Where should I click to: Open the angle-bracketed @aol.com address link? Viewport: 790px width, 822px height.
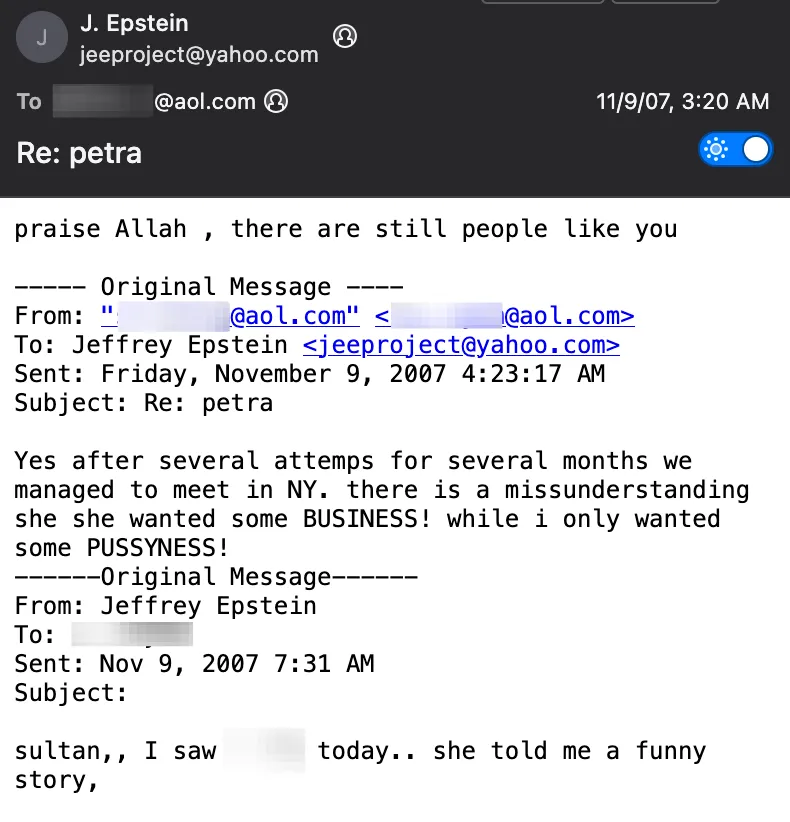(x=504, y=316)
